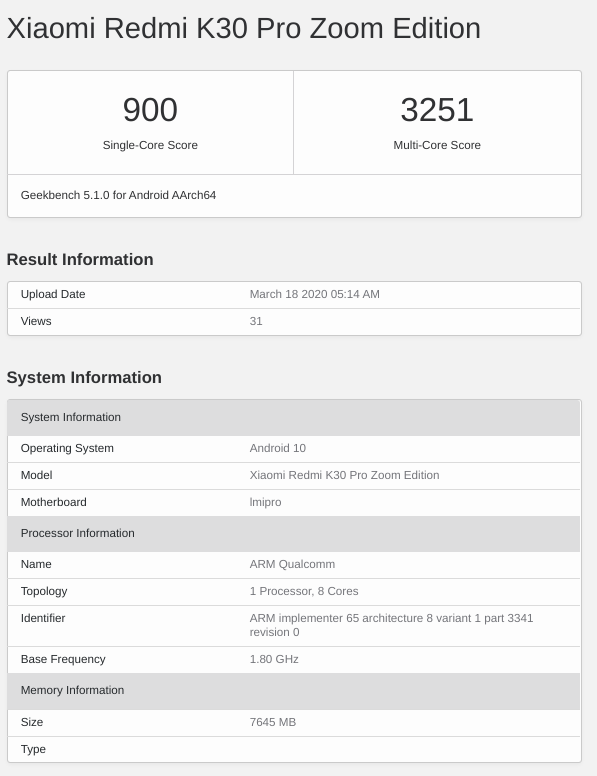Click the 1 Processor, 8 Cores topology value
This screenshot has width=597, height=776.
click(304, 591)
